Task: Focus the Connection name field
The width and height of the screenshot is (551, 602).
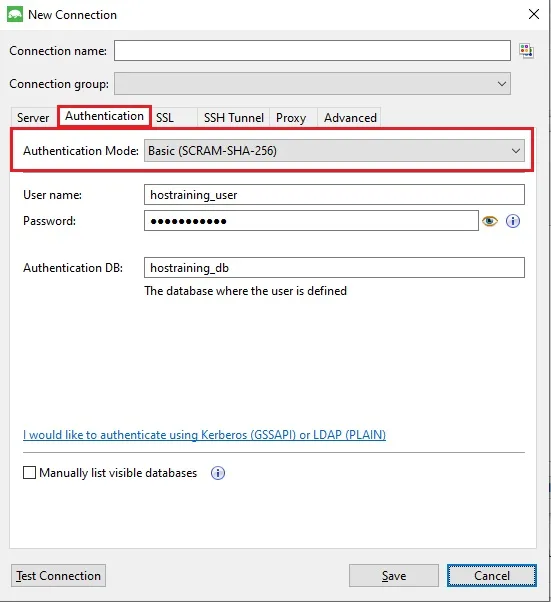Action: tap(312, 51)
